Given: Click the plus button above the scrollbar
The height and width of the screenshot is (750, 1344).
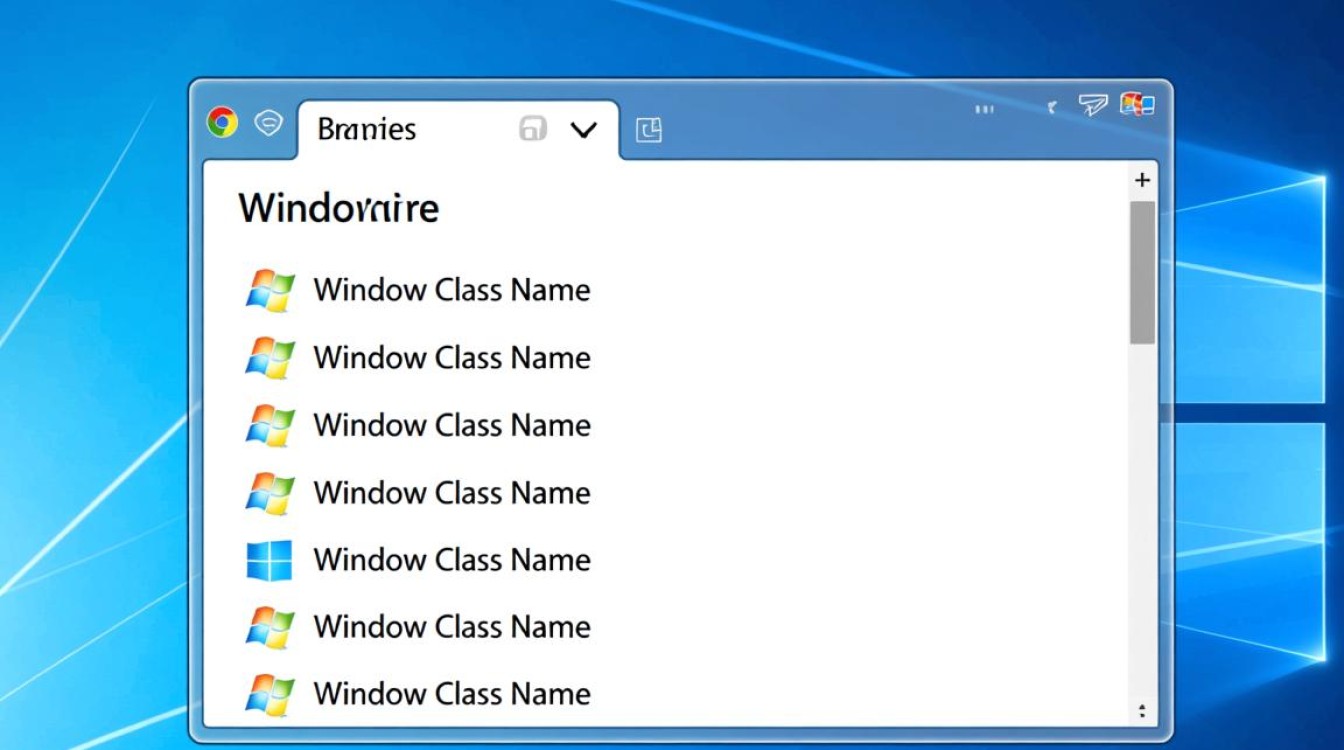Looking at the screenshot, I should tap(1142, 180).
